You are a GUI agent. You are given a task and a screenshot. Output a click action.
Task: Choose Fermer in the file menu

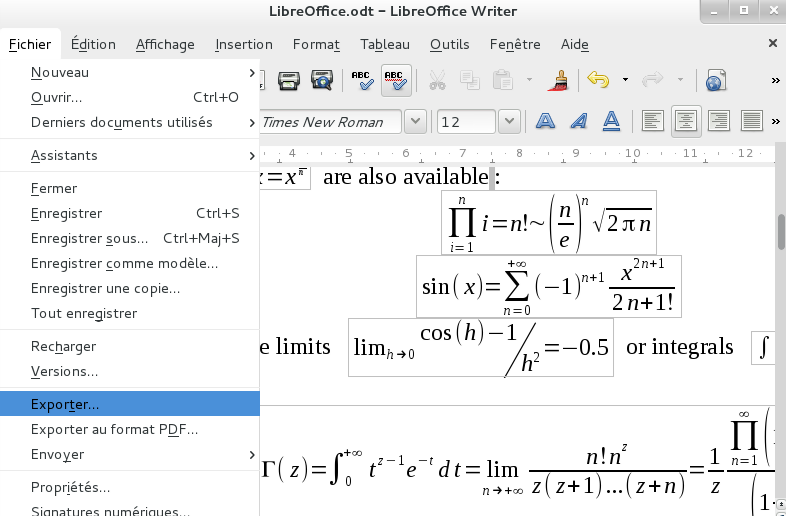130,189
